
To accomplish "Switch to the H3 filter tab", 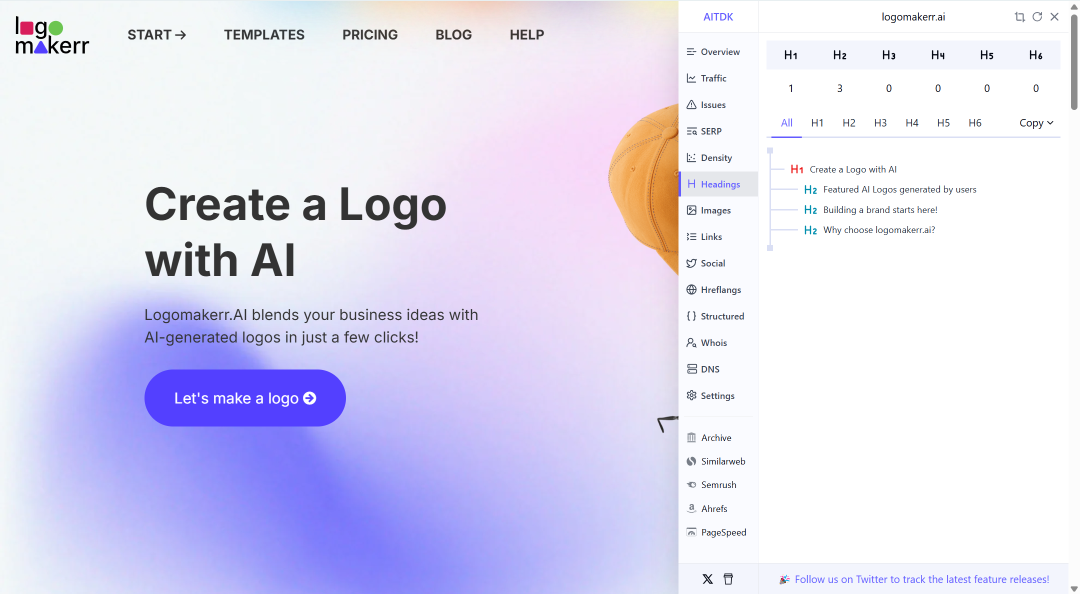I will point(880,123).
